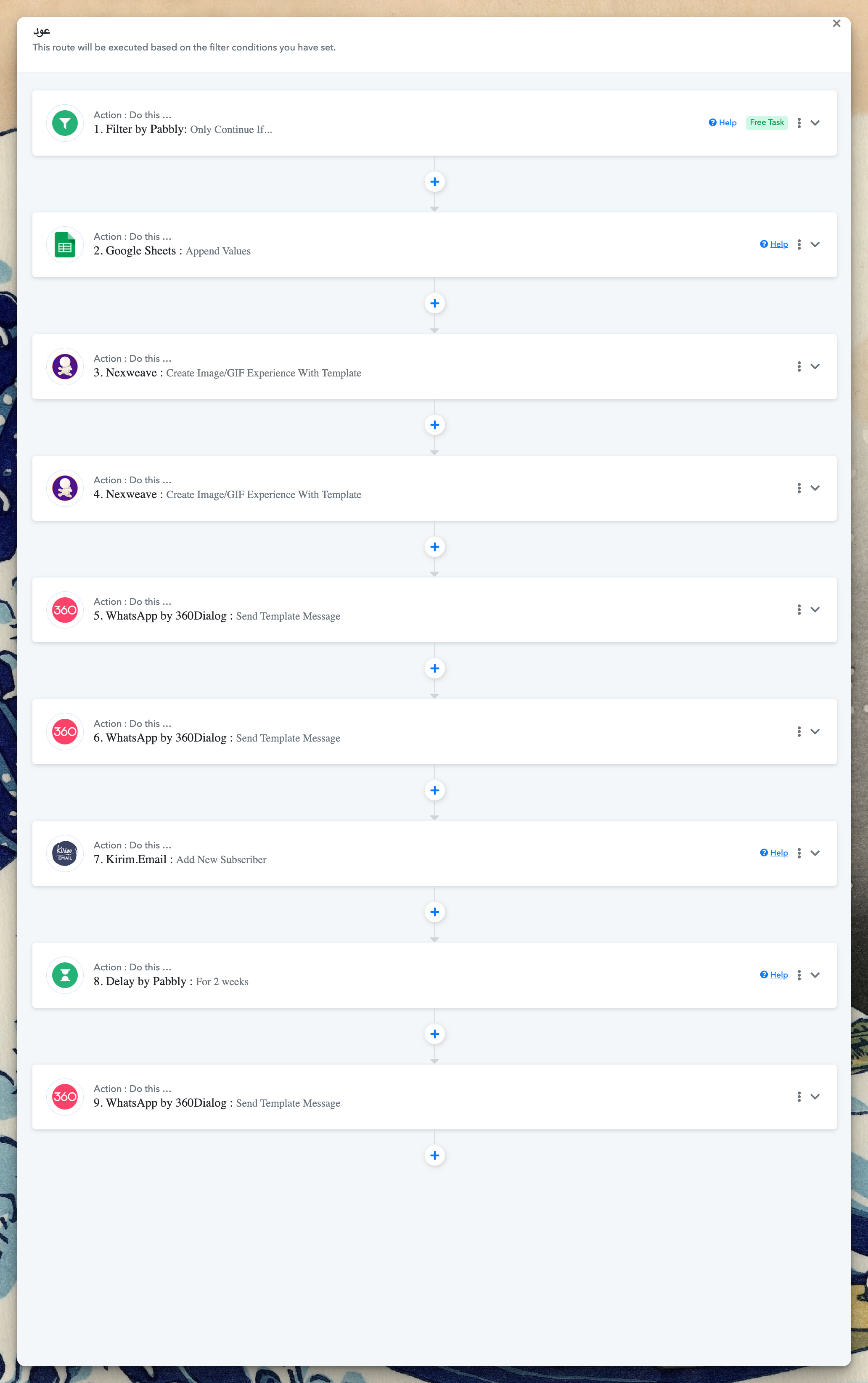Click the 360Dialog icon in step 9
This screenshot has height=1383, width=868.
tap(65, 1097)
